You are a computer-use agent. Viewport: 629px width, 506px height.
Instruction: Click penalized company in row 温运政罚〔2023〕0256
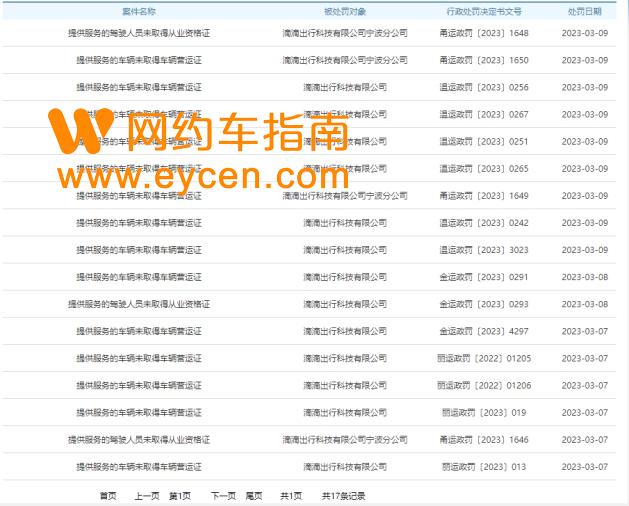point(345,87)
